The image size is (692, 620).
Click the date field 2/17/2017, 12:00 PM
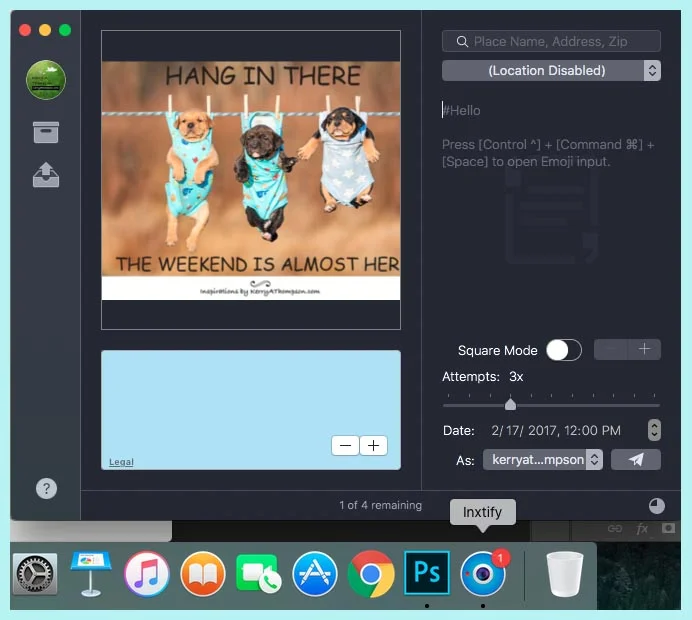coord(556,431)
